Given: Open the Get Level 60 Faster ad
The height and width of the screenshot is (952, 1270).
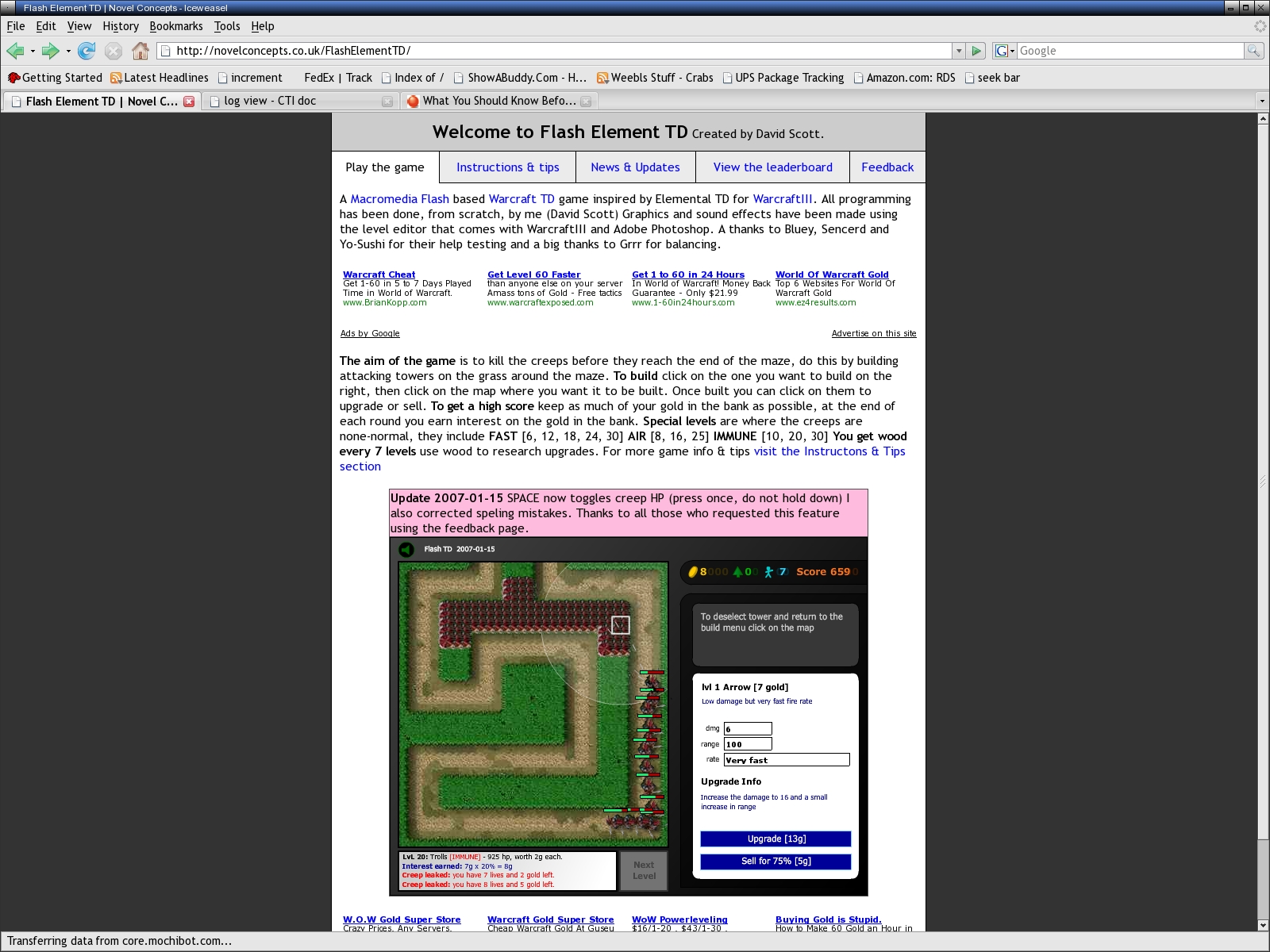Looking at the screenshot, I should coord(533,274).
